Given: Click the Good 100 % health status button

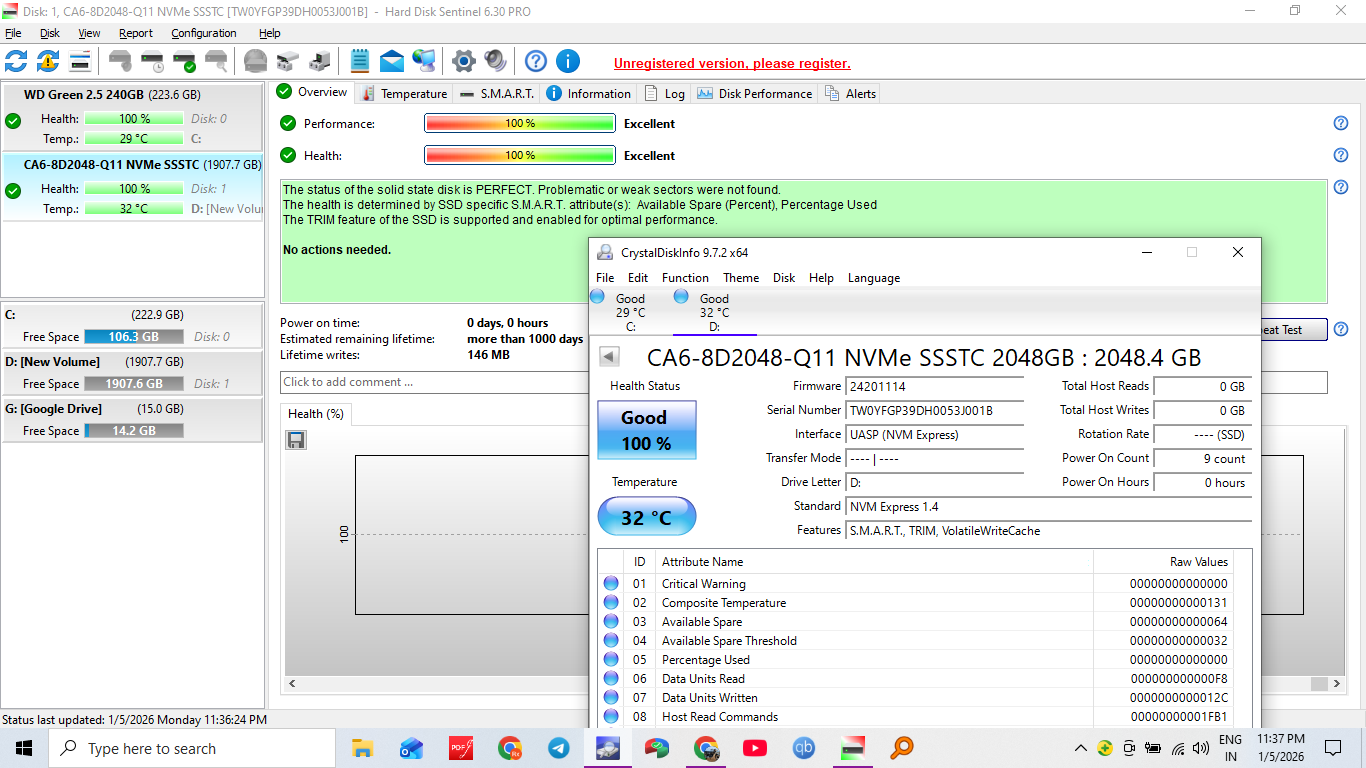Looking at the screenshot, I should tap(646, 430).
